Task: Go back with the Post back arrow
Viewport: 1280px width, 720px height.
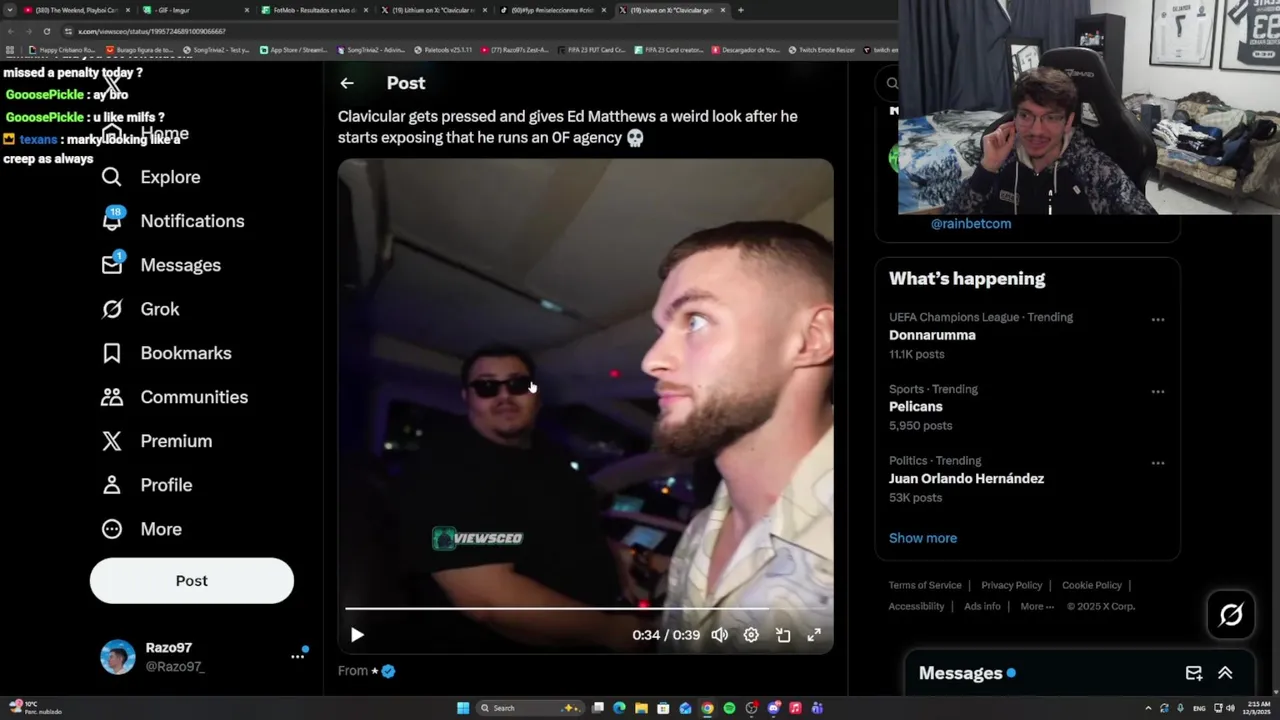Action: (346, 84)
